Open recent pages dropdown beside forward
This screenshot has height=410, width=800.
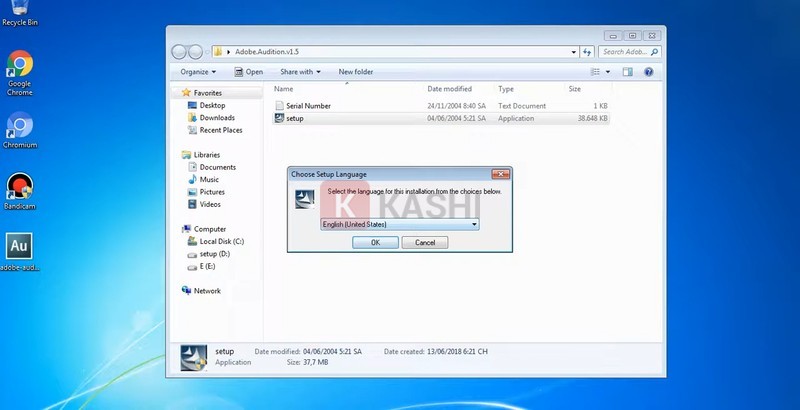(207, 52)
